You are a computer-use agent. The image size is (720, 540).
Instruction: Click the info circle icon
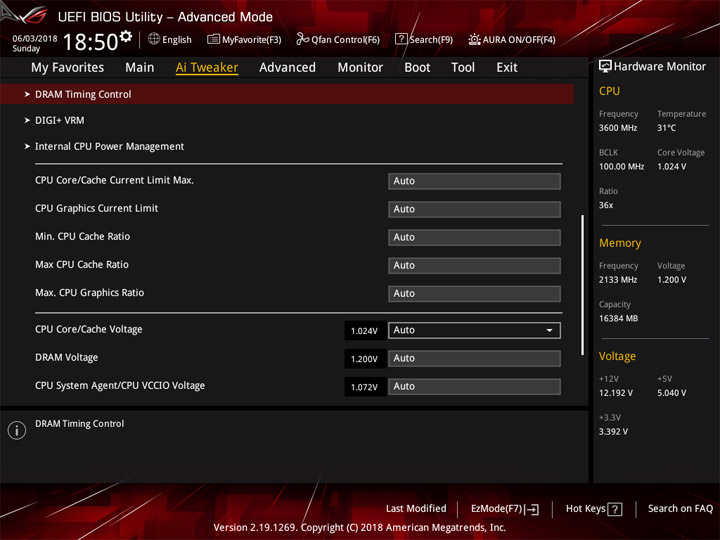17,430
